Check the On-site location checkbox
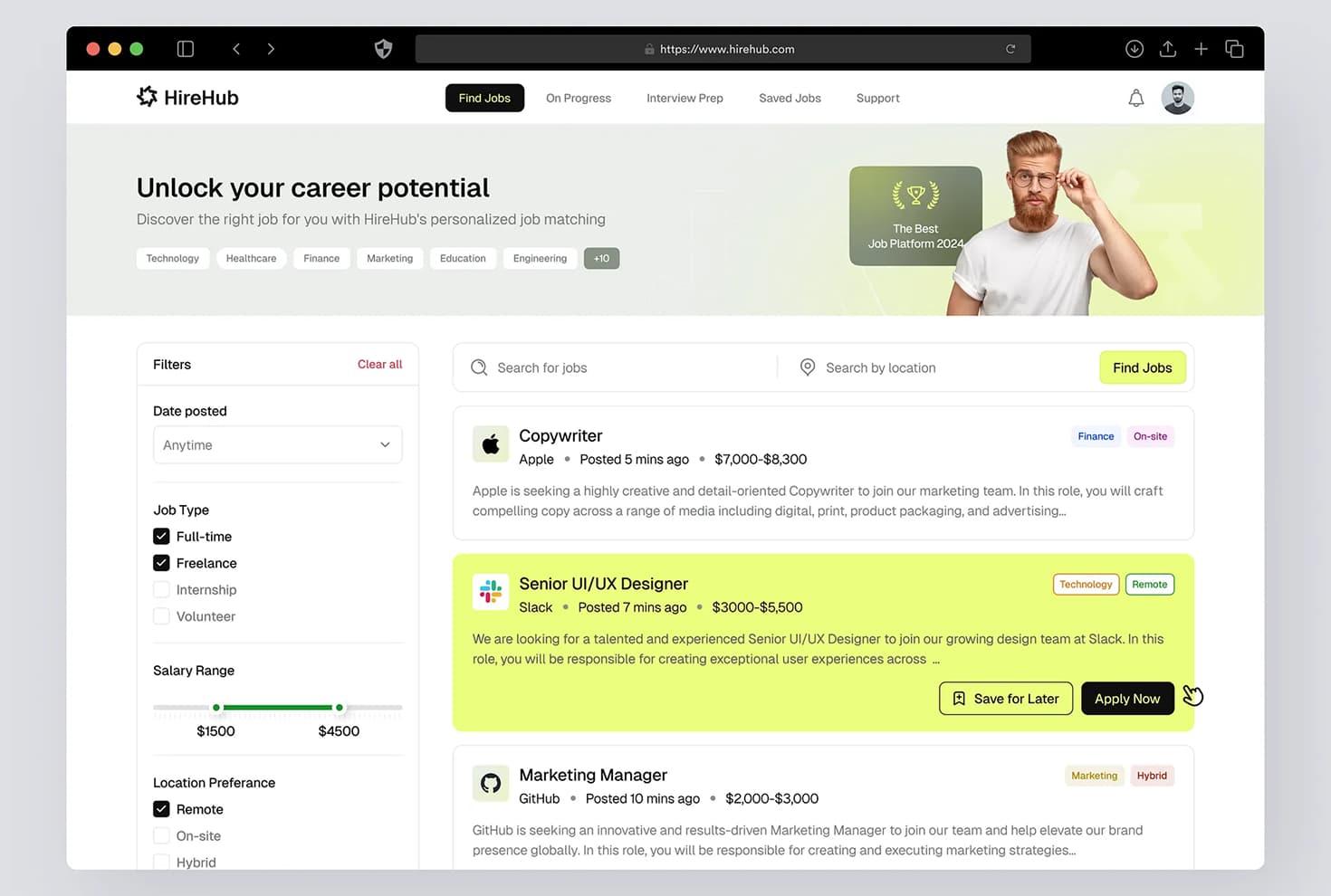The height and width of the screenshot is (896, 1331). (x=161, y=836)
